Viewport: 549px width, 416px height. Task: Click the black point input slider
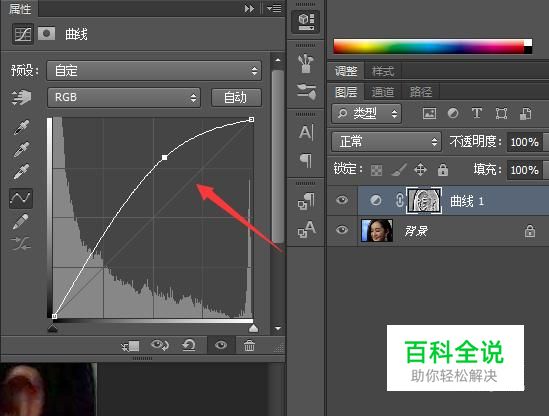53,328
